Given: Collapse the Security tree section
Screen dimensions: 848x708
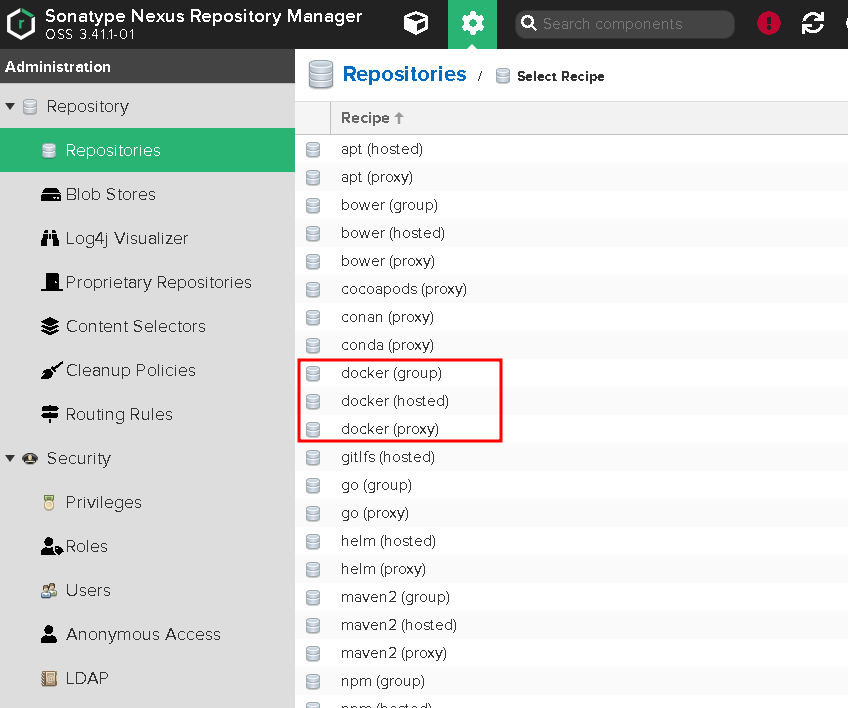Looking at the screenshot, I should pos(10,459).
